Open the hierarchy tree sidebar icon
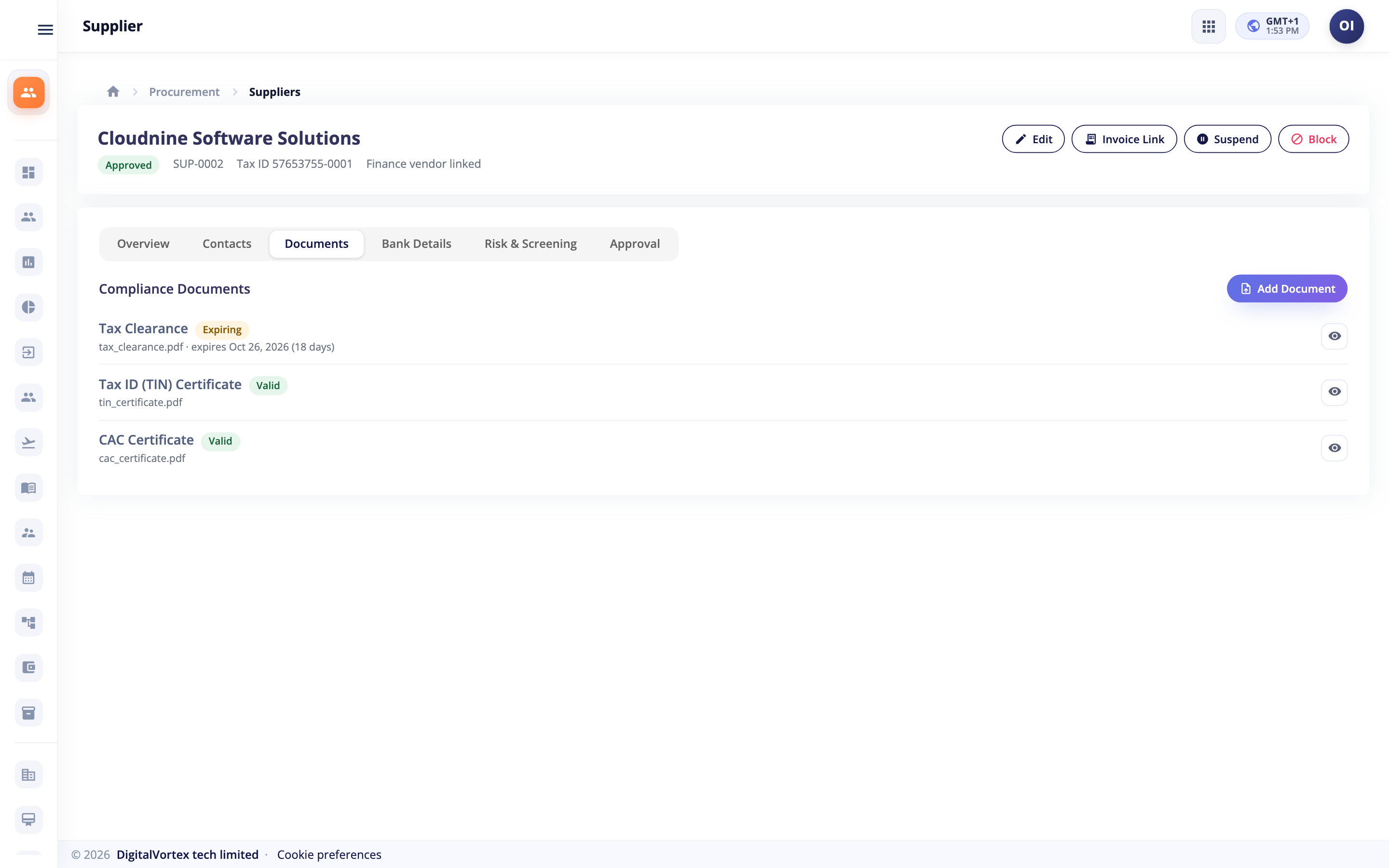Viewport: 1389px width, 868px height. pyautogui.click(x=29, y=622)
